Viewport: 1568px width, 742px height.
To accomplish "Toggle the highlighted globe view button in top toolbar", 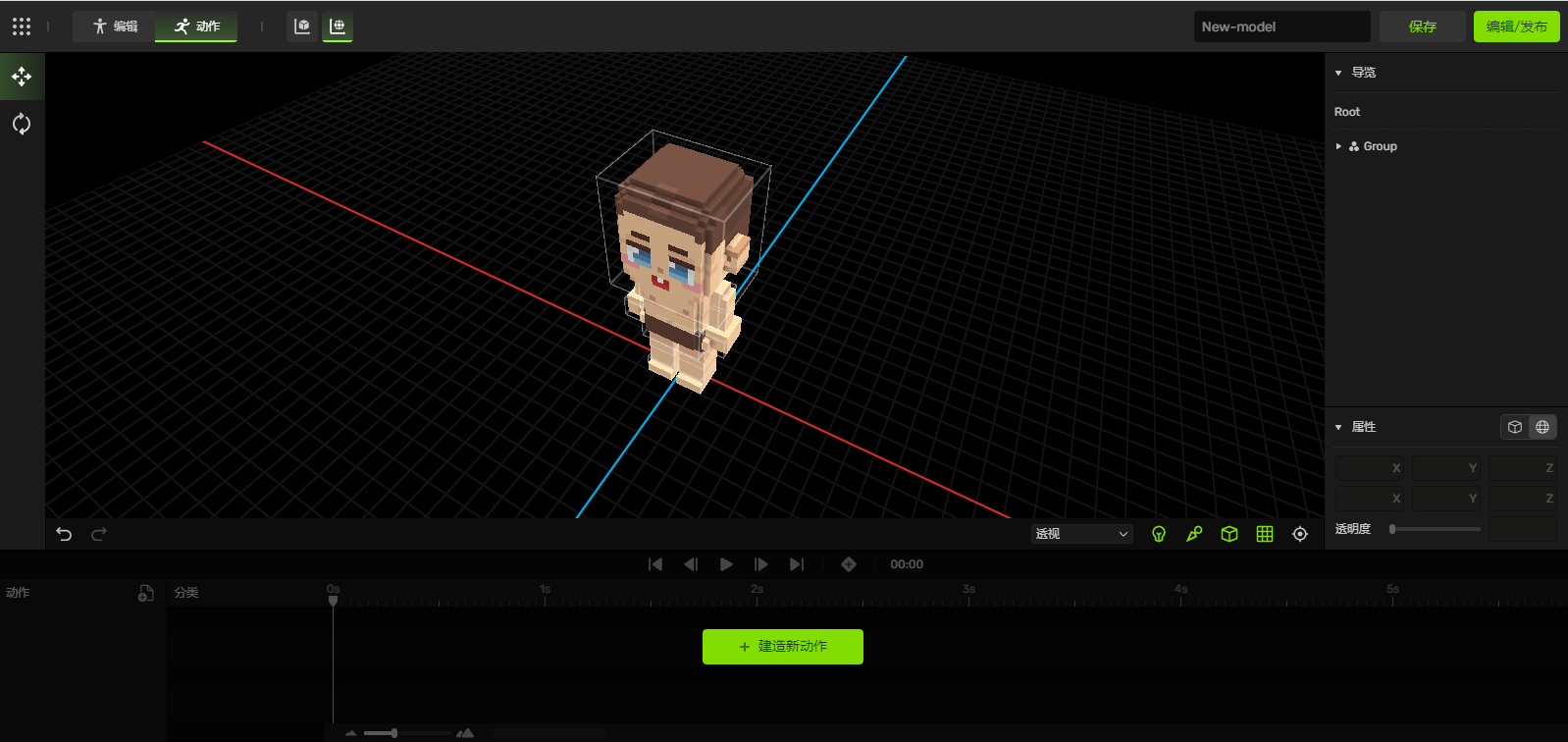I will pyautogui.click(x=338, y=26).
